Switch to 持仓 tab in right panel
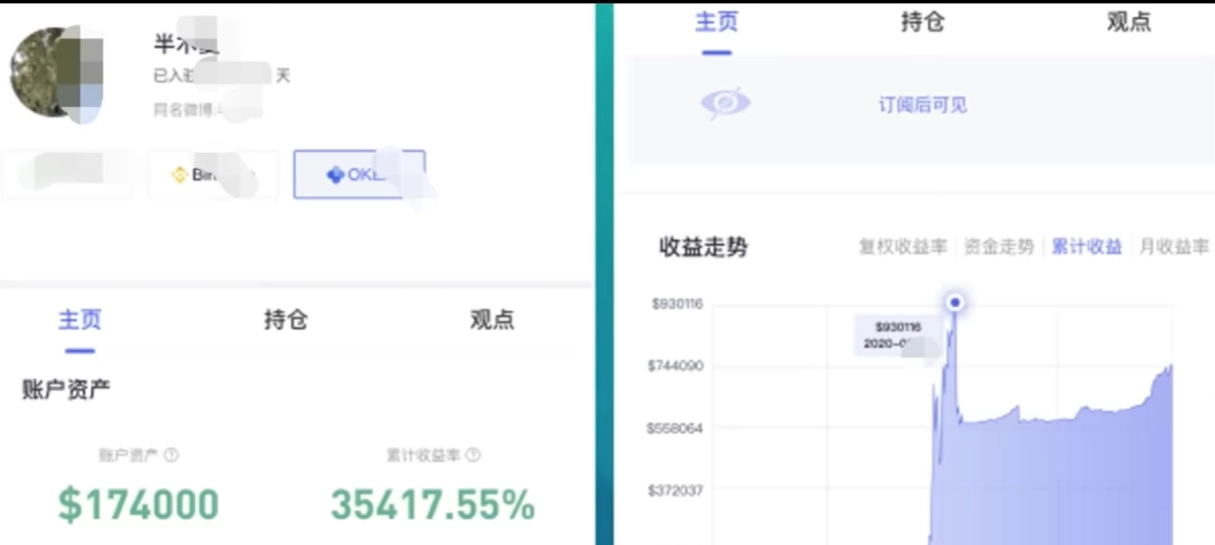The height and width of the screenshot is (545, 1215). click(x=922, y=22)
